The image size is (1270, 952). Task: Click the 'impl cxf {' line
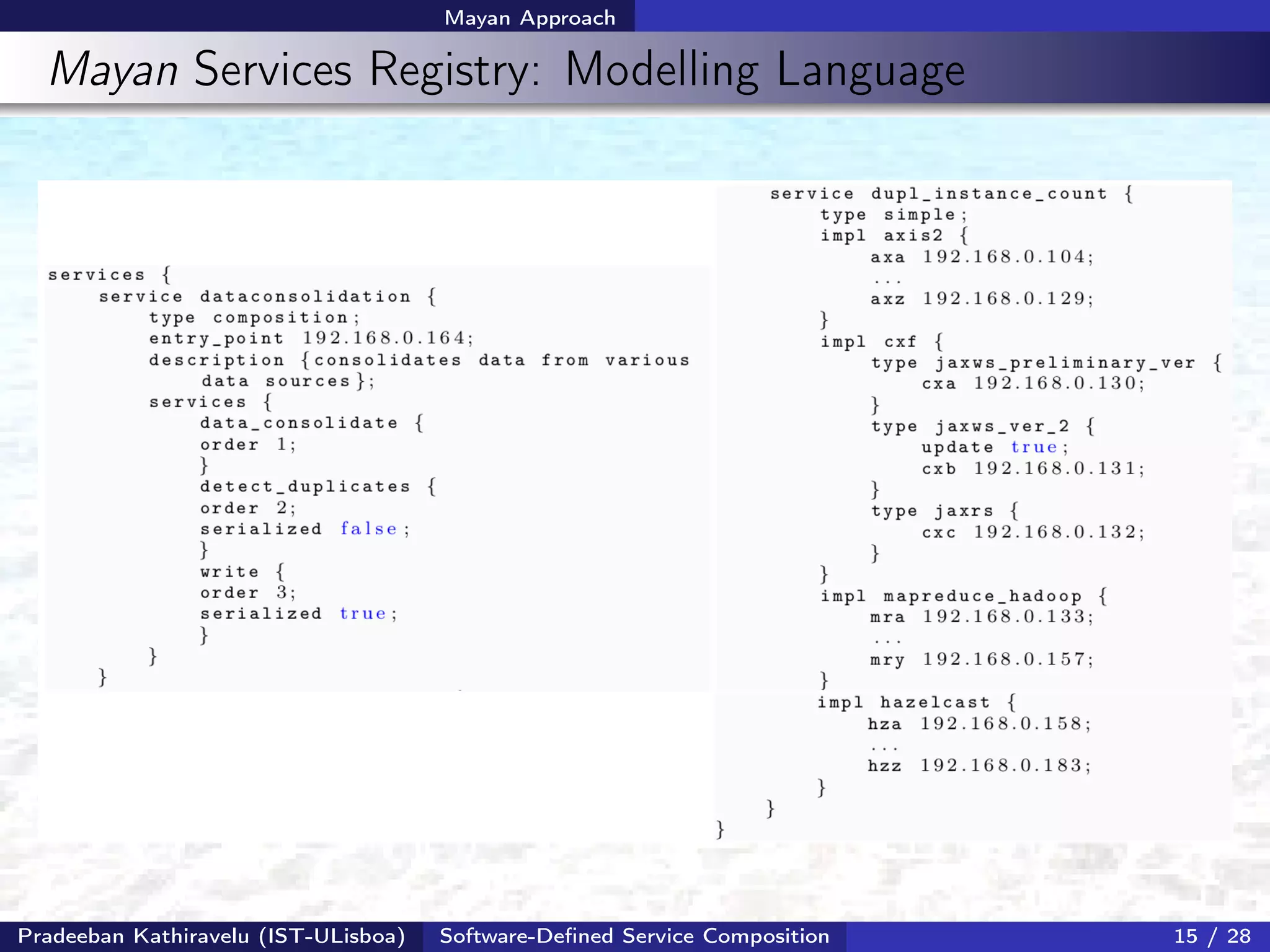click(882, 342)
